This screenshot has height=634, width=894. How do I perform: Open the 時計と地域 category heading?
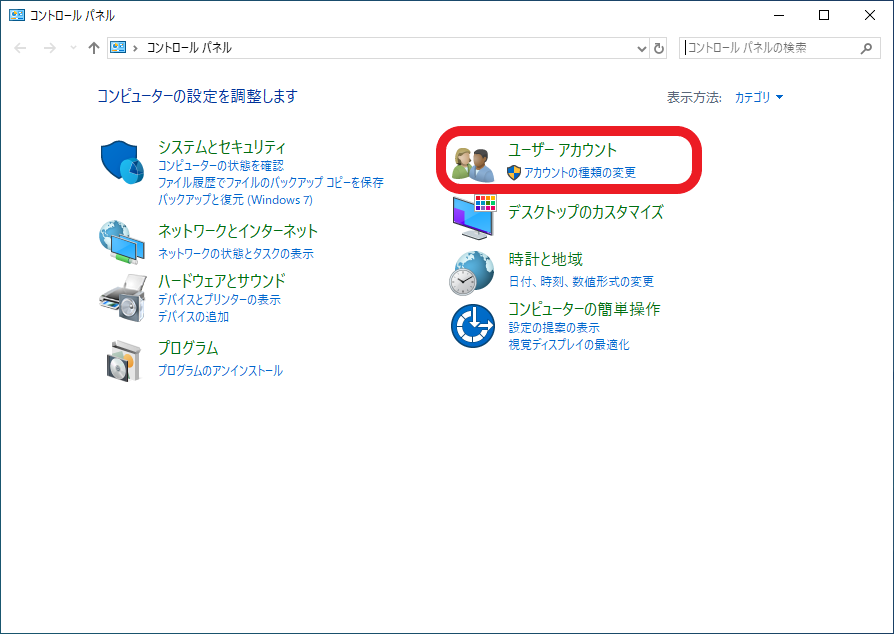click(x=546, y=259)
